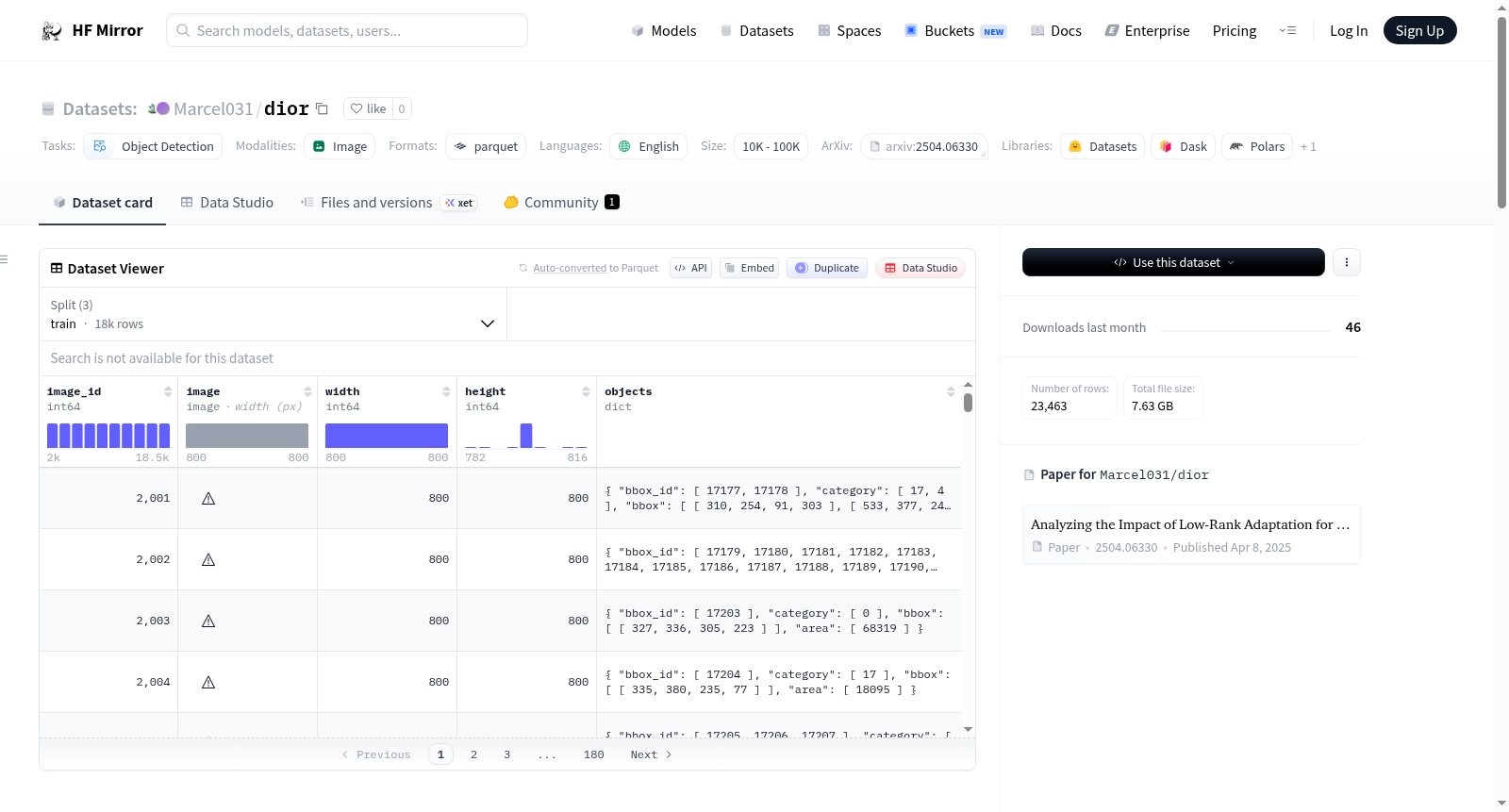Like the dior dataset
This screenshot has width=1509, height=812.
[368, 108]
